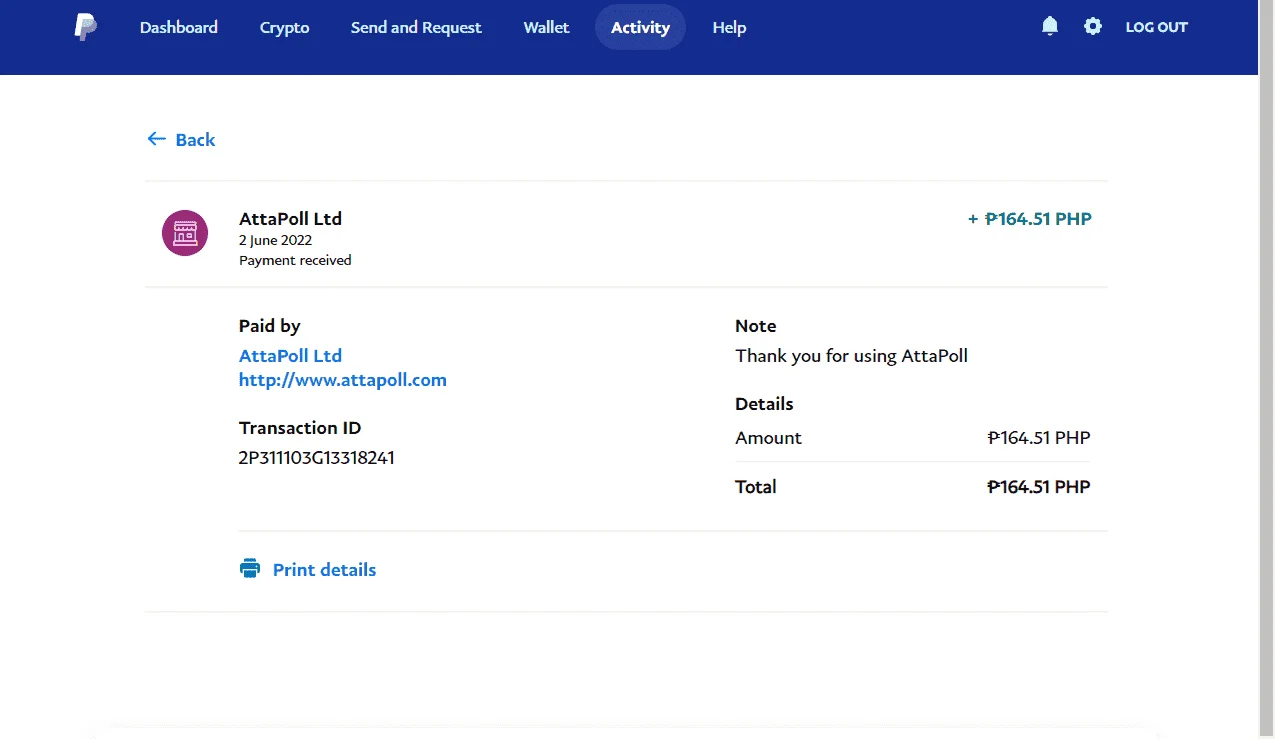The height and width of the screenshot is (739, 1275).
Task: Click the Note heading
Action: (756, 326)
